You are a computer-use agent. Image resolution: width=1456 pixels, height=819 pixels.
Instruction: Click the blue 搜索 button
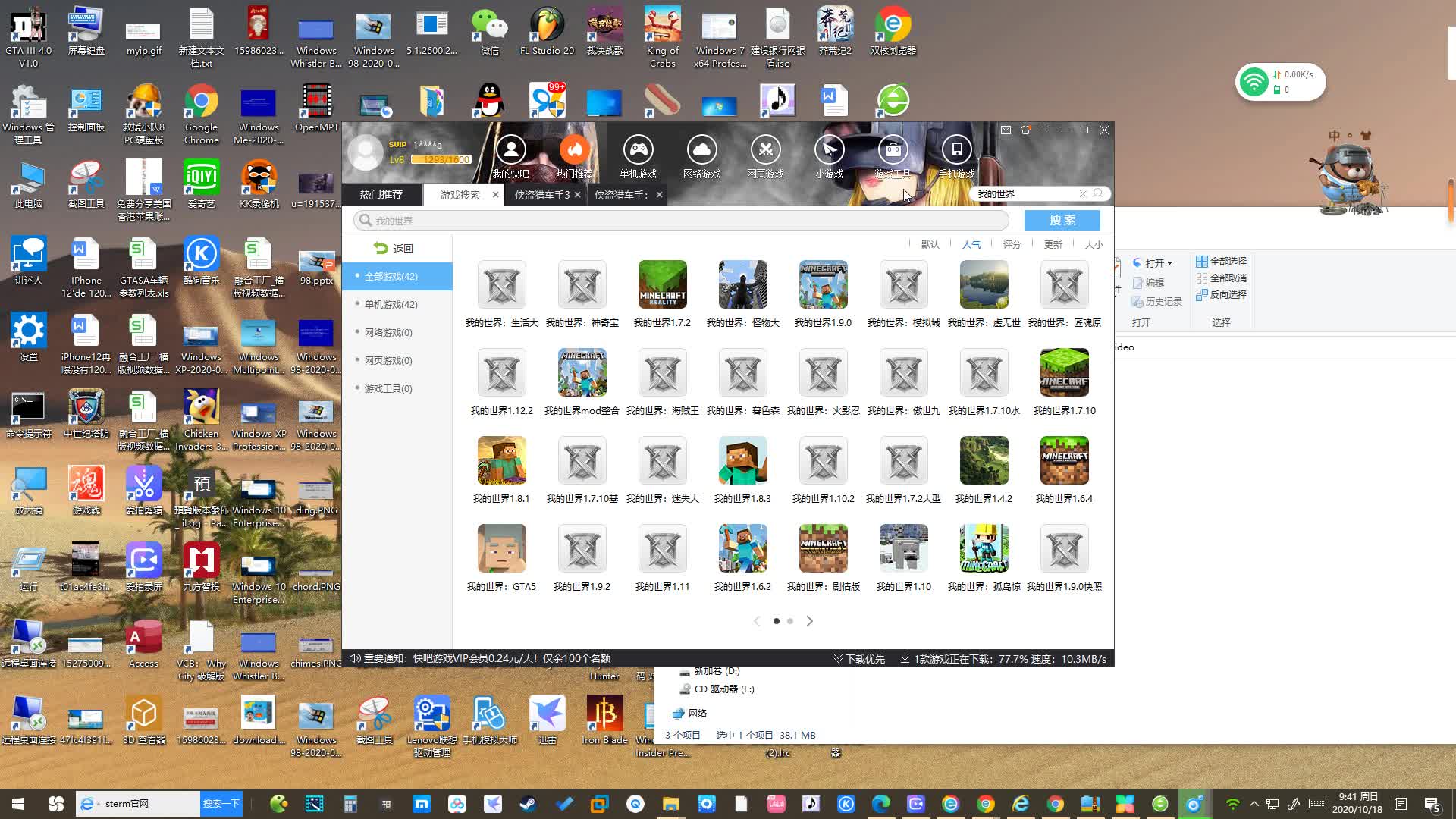click(x=1062, y=220)
